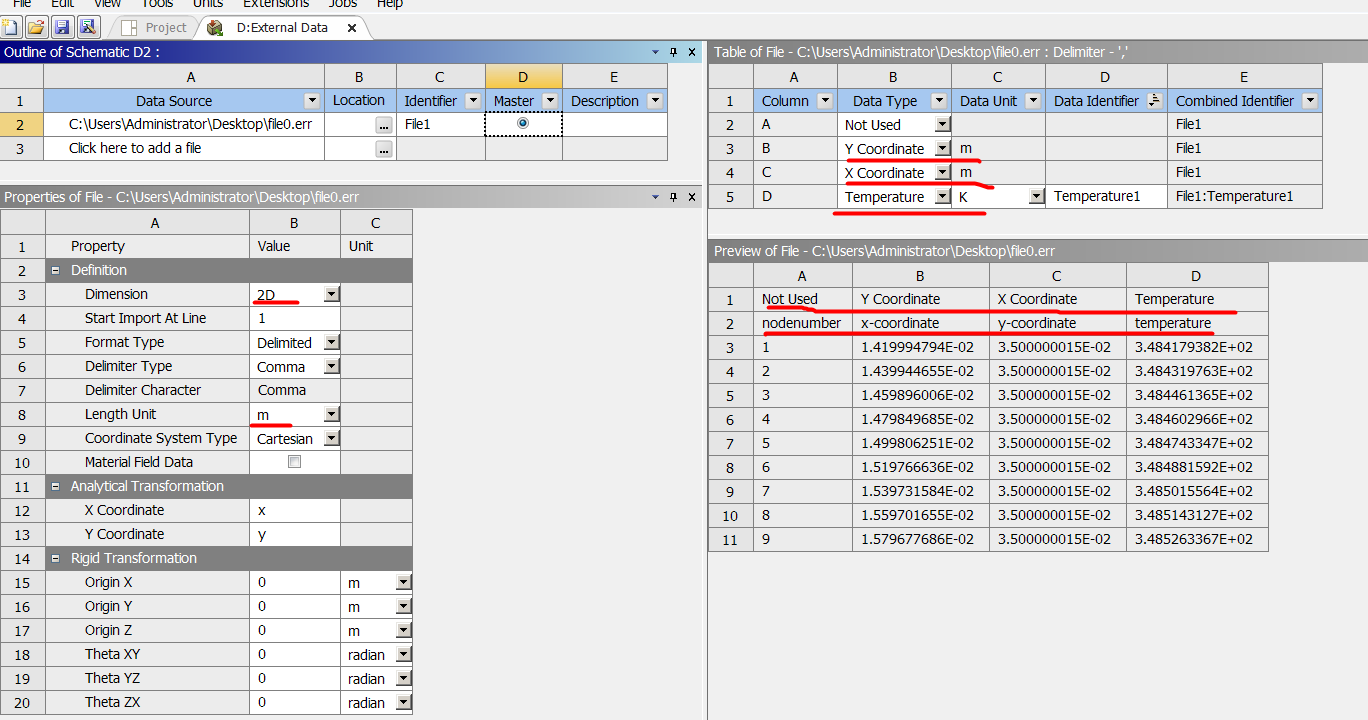Collapse the Rigid Transformation section
This screenshot has height=720, width=1368.
pos(56,558)
